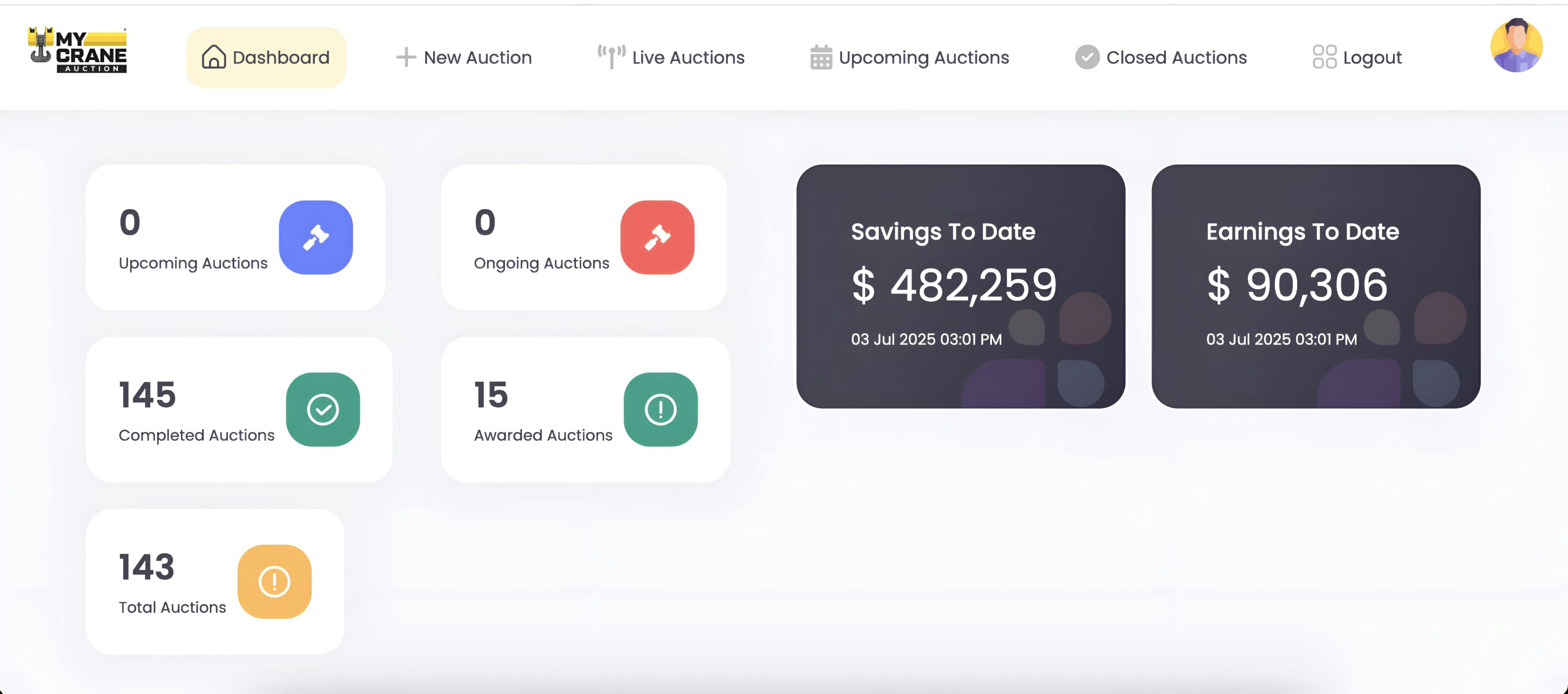Viewport: 1568px width, 694px height.
Task: Click the red gavel Ongoing Auctions icon
Action: [x=657, y=237]
